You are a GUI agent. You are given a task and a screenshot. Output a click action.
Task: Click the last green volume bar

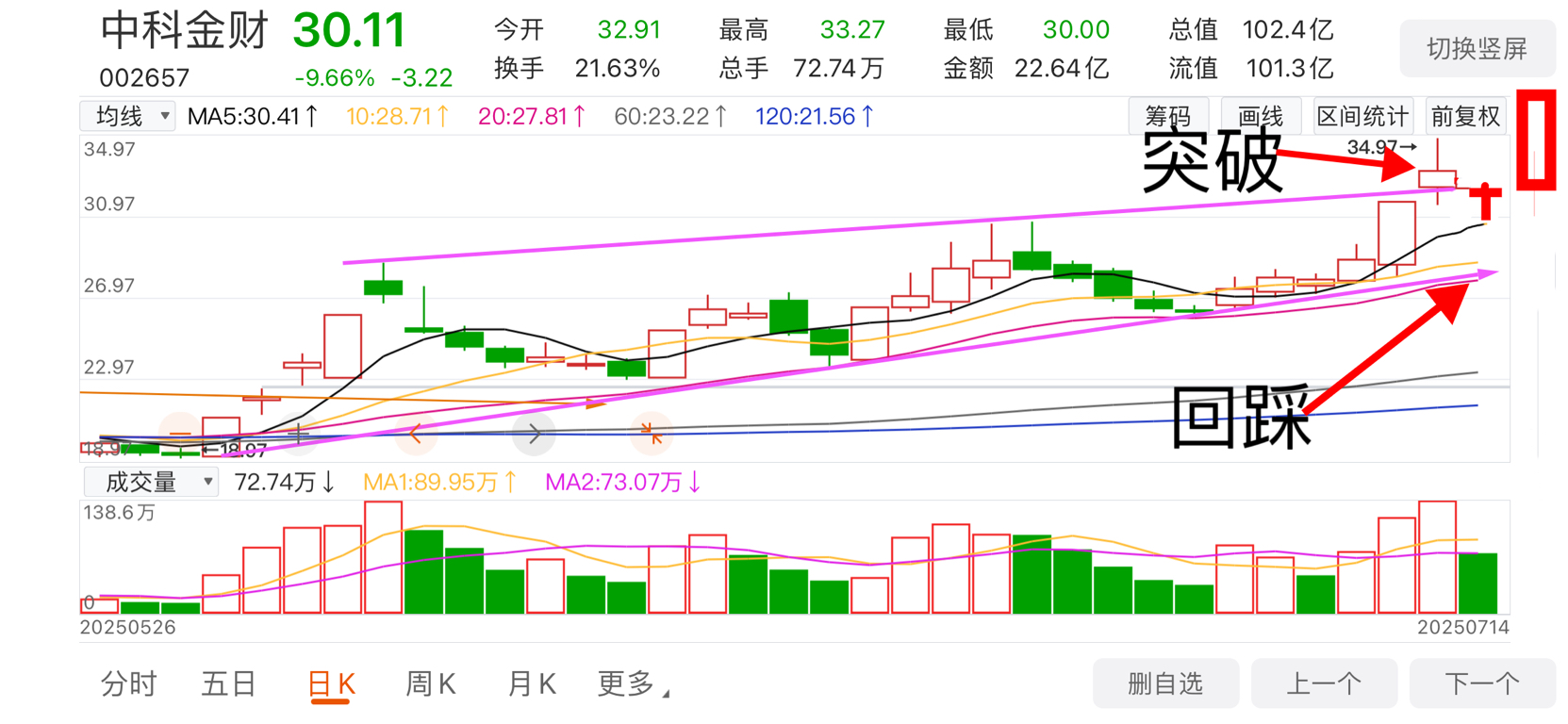pos(1477,584)
